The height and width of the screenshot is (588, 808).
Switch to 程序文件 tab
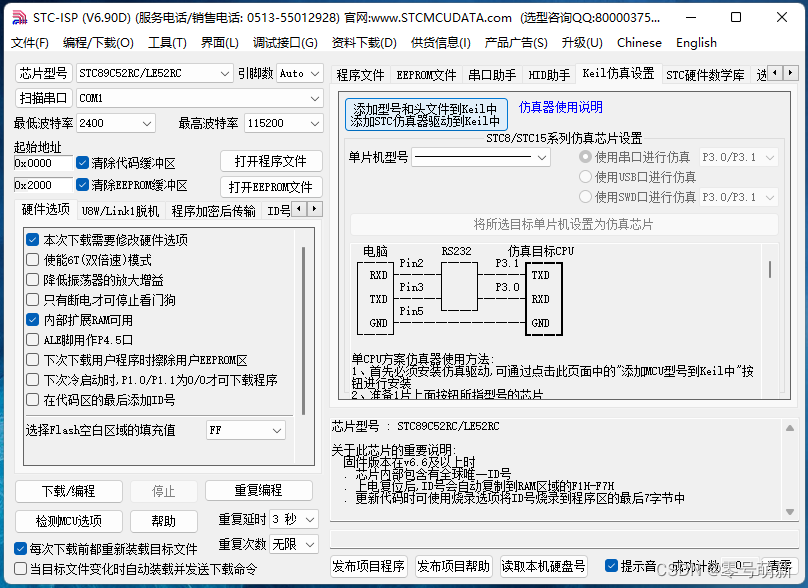360,75
